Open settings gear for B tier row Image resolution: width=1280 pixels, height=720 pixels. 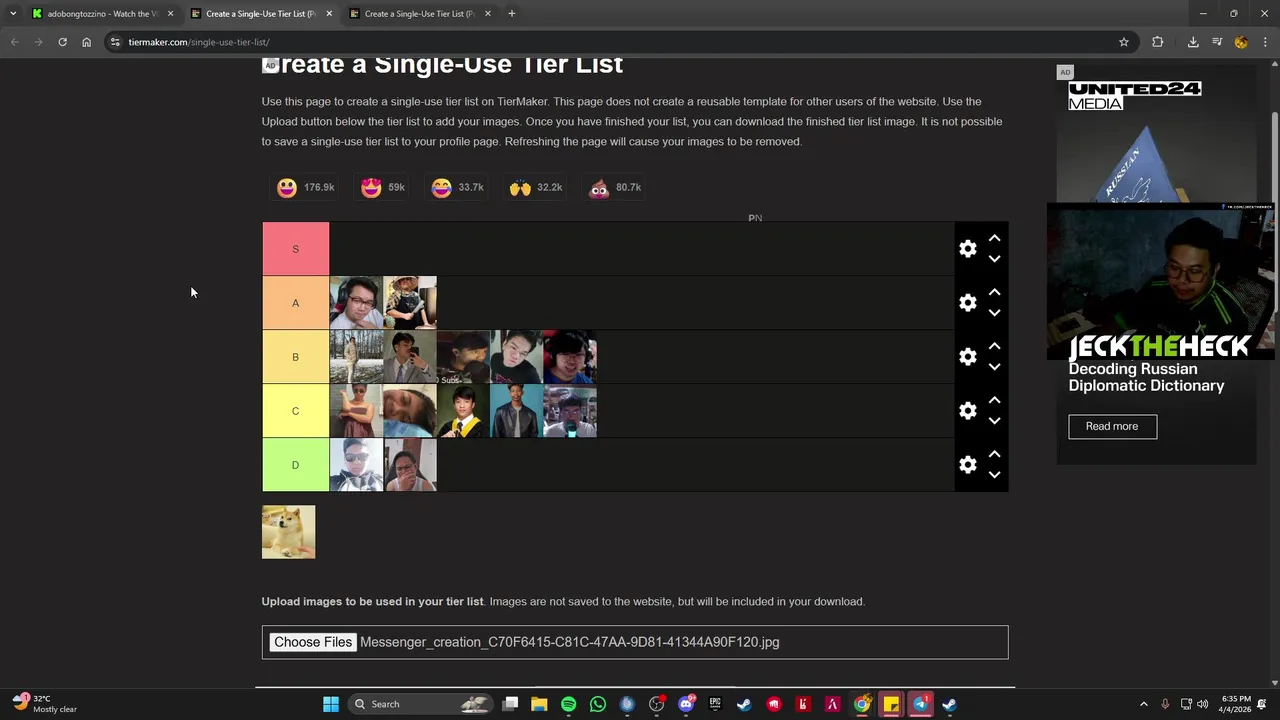[967, 357]
